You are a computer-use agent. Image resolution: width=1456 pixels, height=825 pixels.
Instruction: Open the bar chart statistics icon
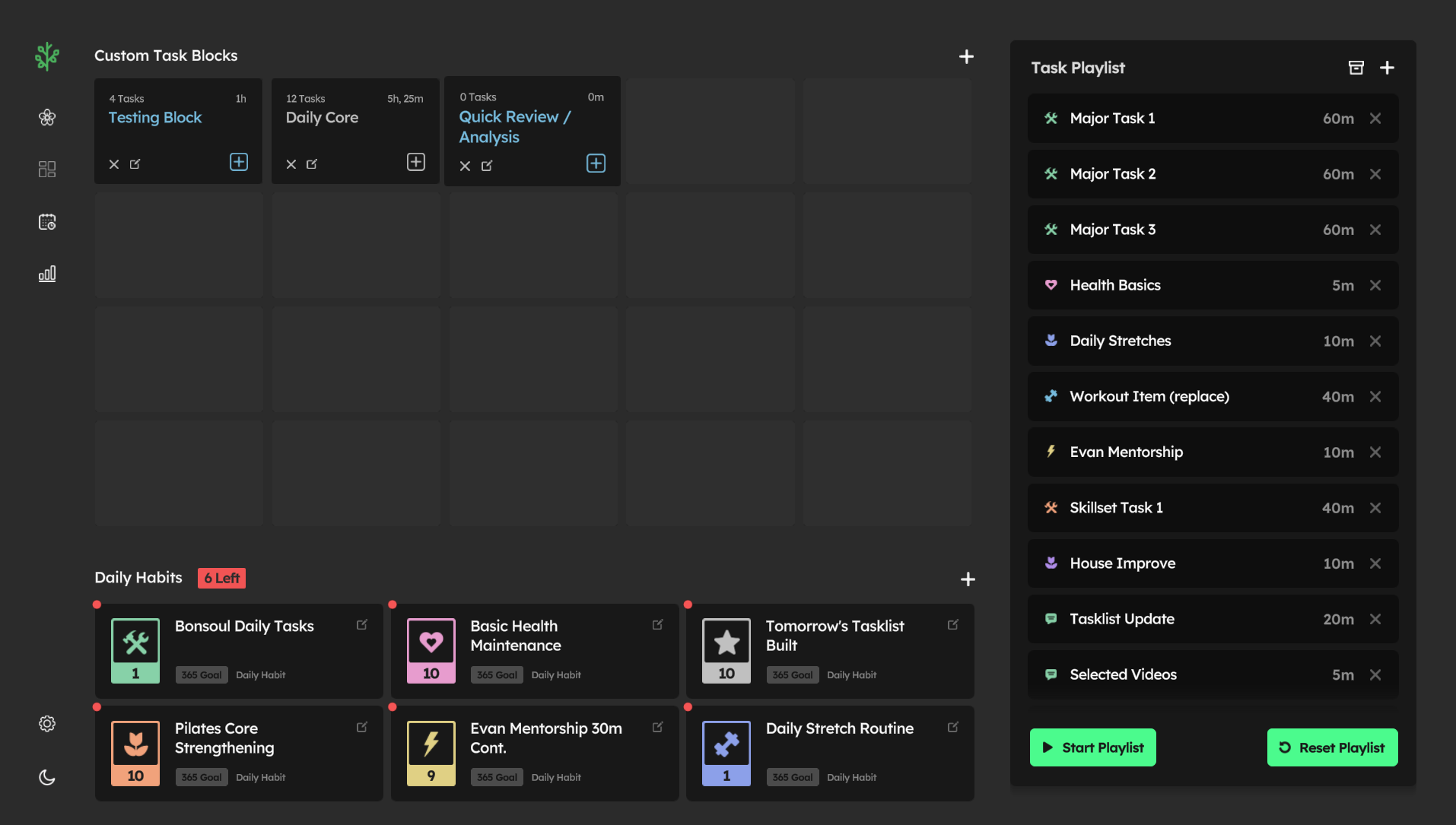pos(47,274)
